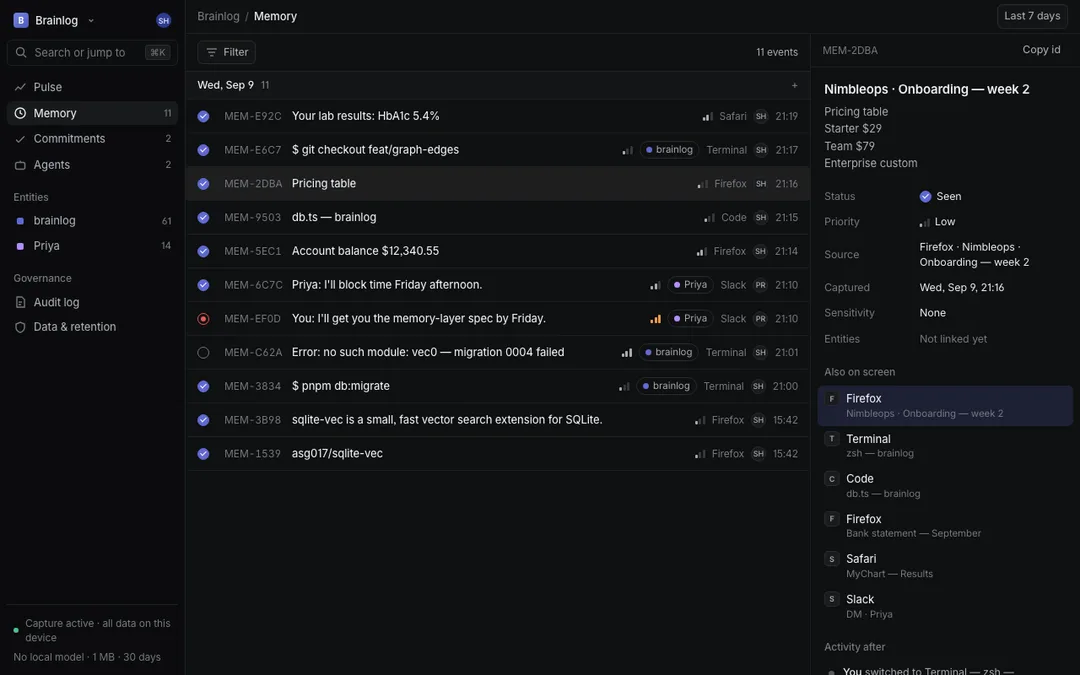Click Not linked yet under Entities
The width and height of the screenshot is (1080, 675).
[x=953, y=339]
